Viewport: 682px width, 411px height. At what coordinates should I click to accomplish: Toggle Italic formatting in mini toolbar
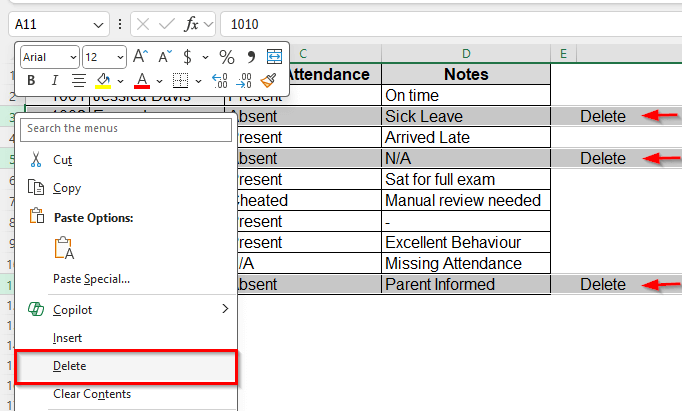(54, 80)
